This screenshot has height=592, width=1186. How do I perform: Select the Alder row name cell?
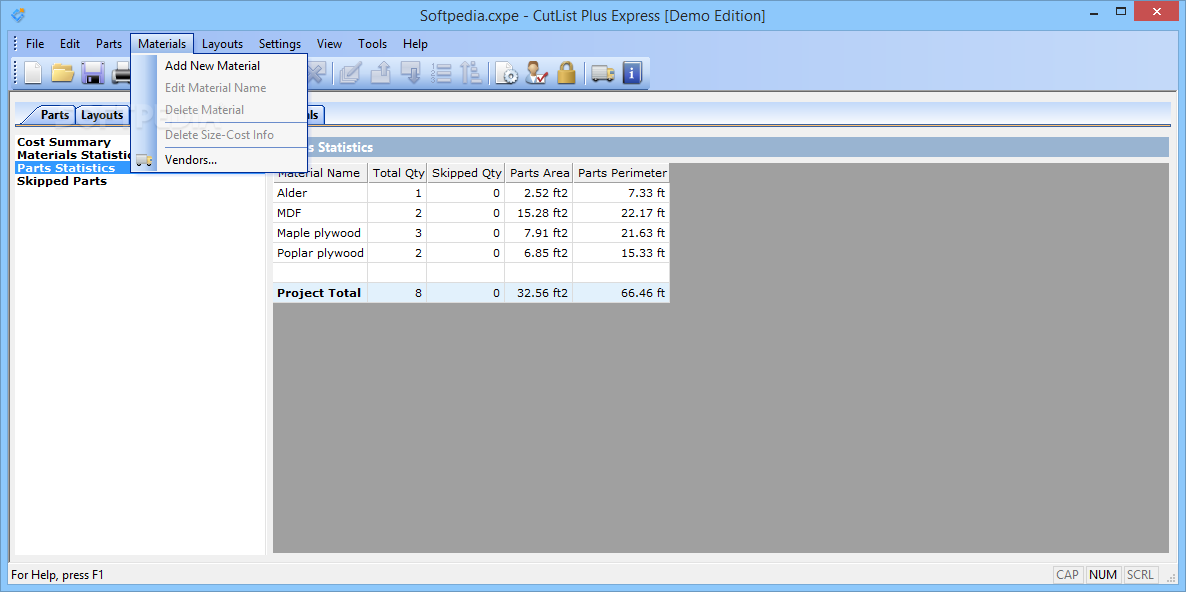(x=321, y=193)
